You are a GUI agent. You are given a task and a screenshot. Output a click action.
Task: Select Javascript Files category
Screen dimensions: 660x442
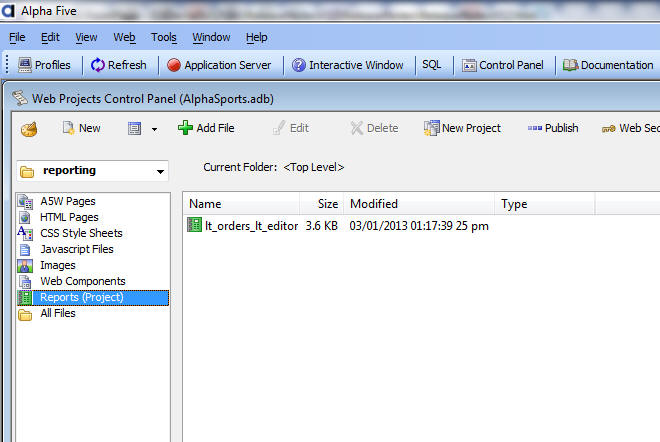[x=77, y=249]
